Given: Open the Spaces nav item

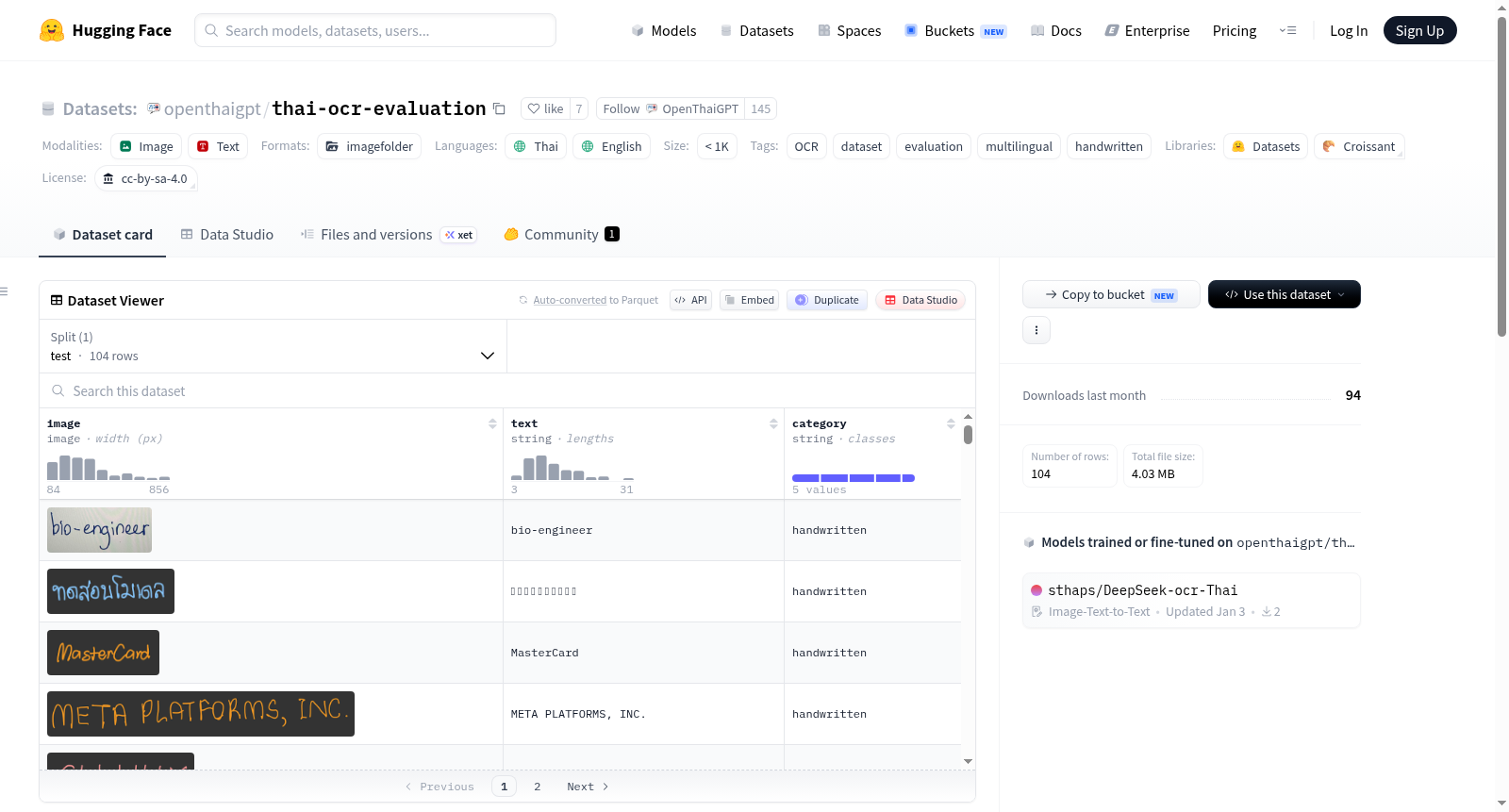Looking at the screenshot, I should [x=850, y=30].
